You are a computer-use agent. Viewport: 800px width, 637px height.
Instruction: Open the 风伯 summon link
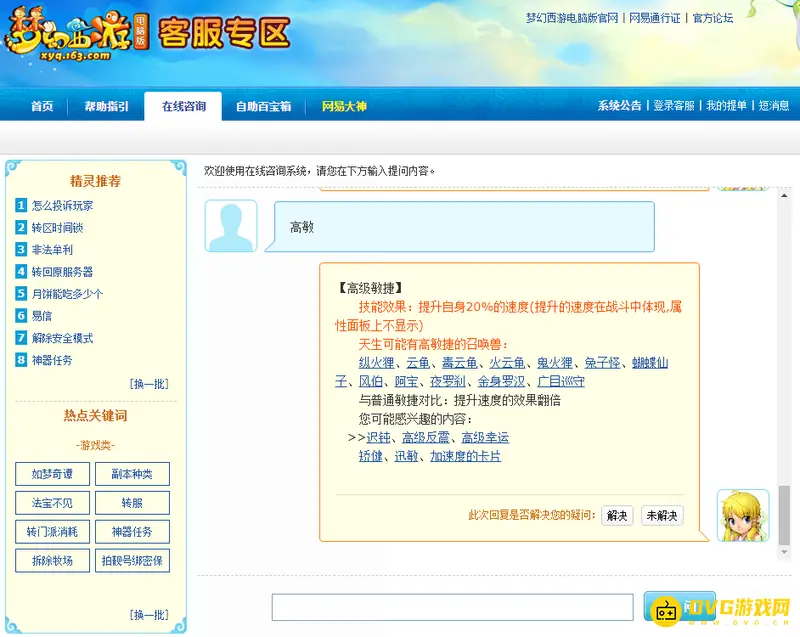(x=371, y=381)
